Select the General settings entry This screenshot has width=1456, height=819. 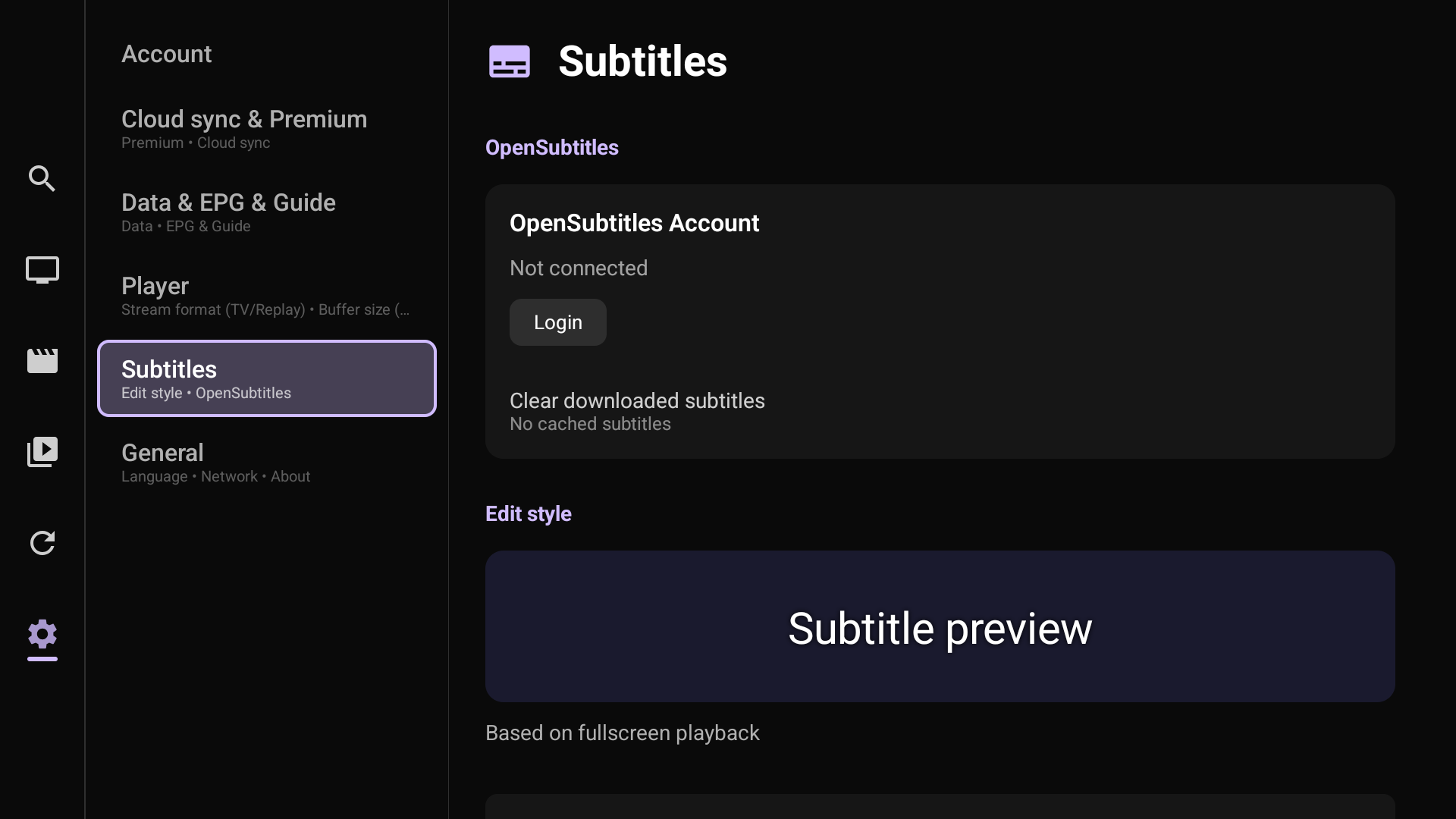tap(215, 463)
